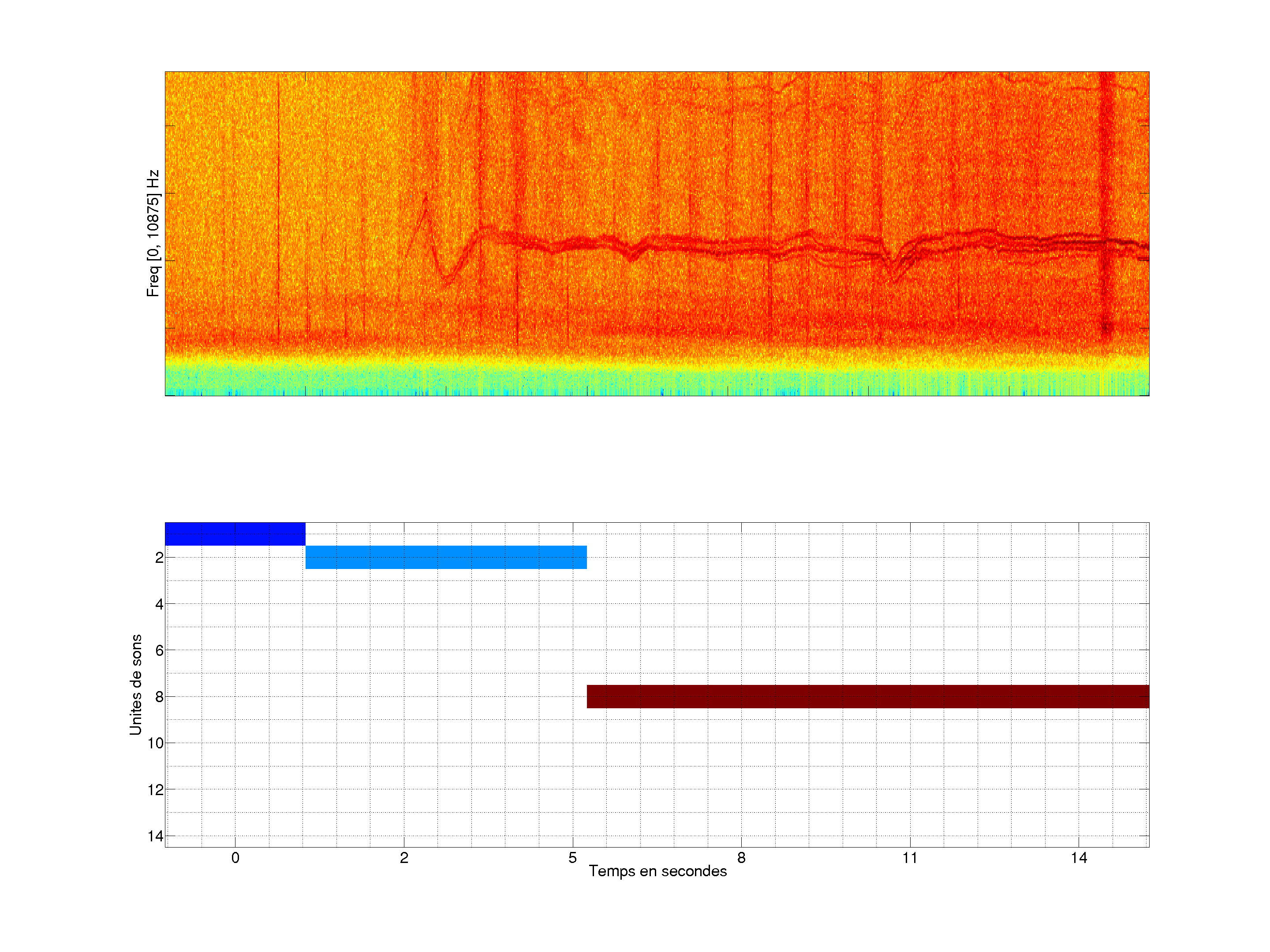Select the y-axis tick label 6
Viewport: 1270px width, 952px height.
(159, 651)
